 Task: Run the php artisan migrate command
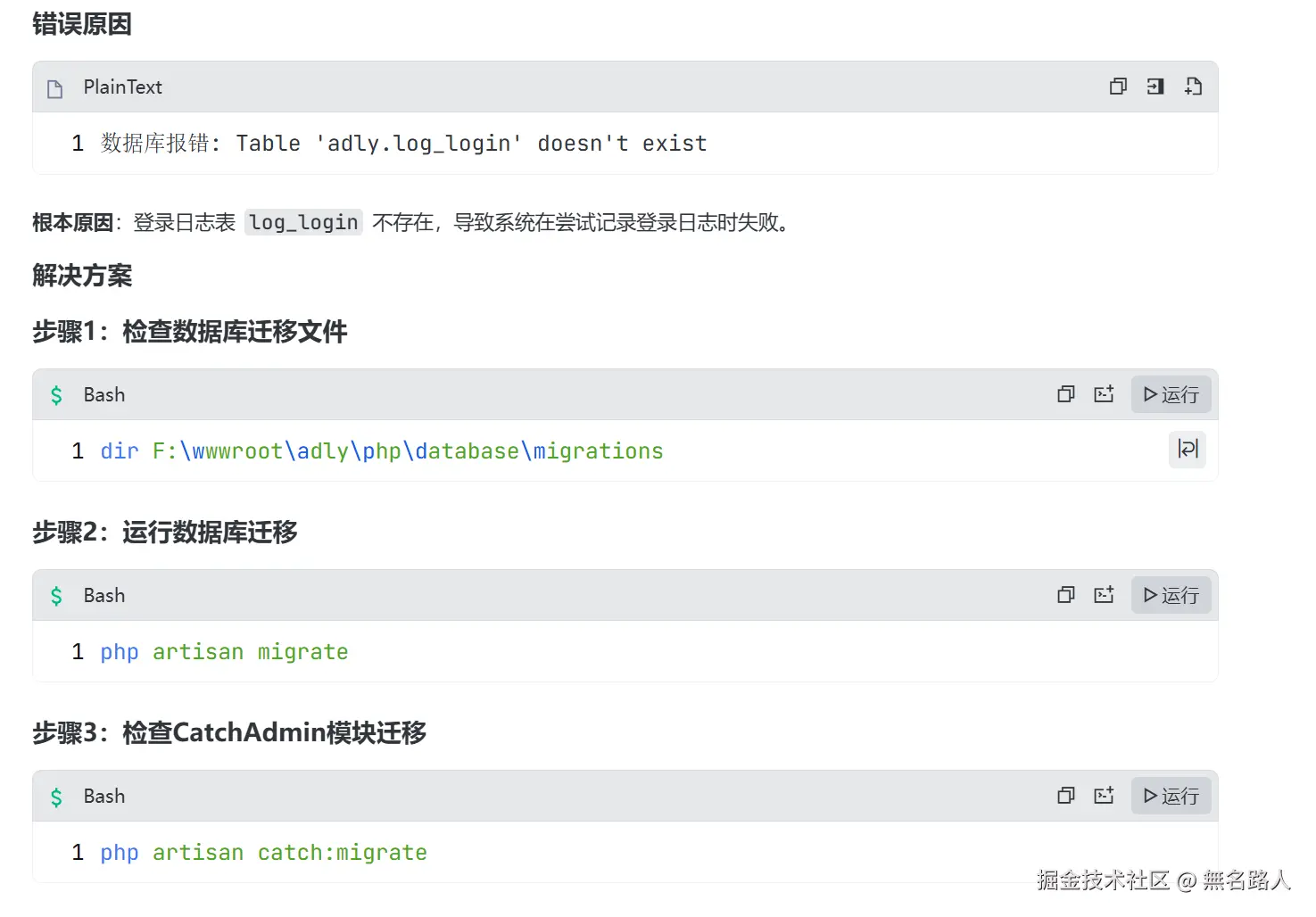(x=1171, y=595)
